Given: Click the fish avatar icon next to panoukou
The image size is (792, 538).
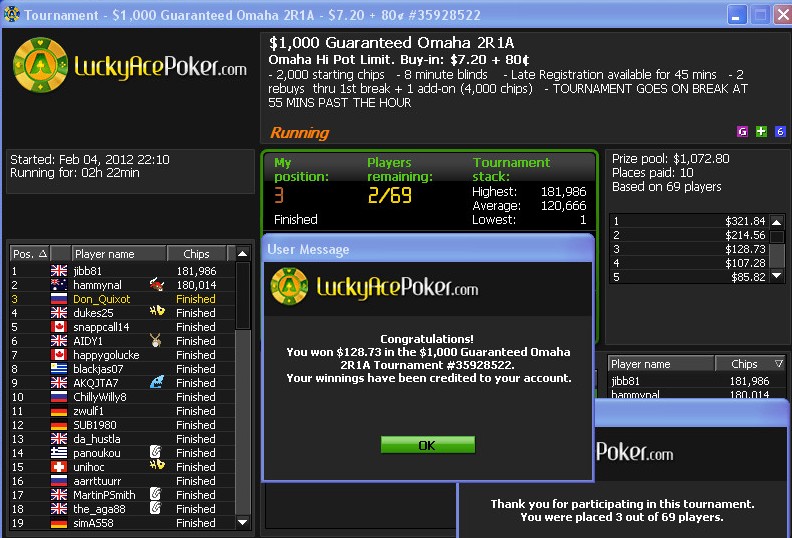Looking at the screenshot, I should pyautogui.click(x=156, y=452).
